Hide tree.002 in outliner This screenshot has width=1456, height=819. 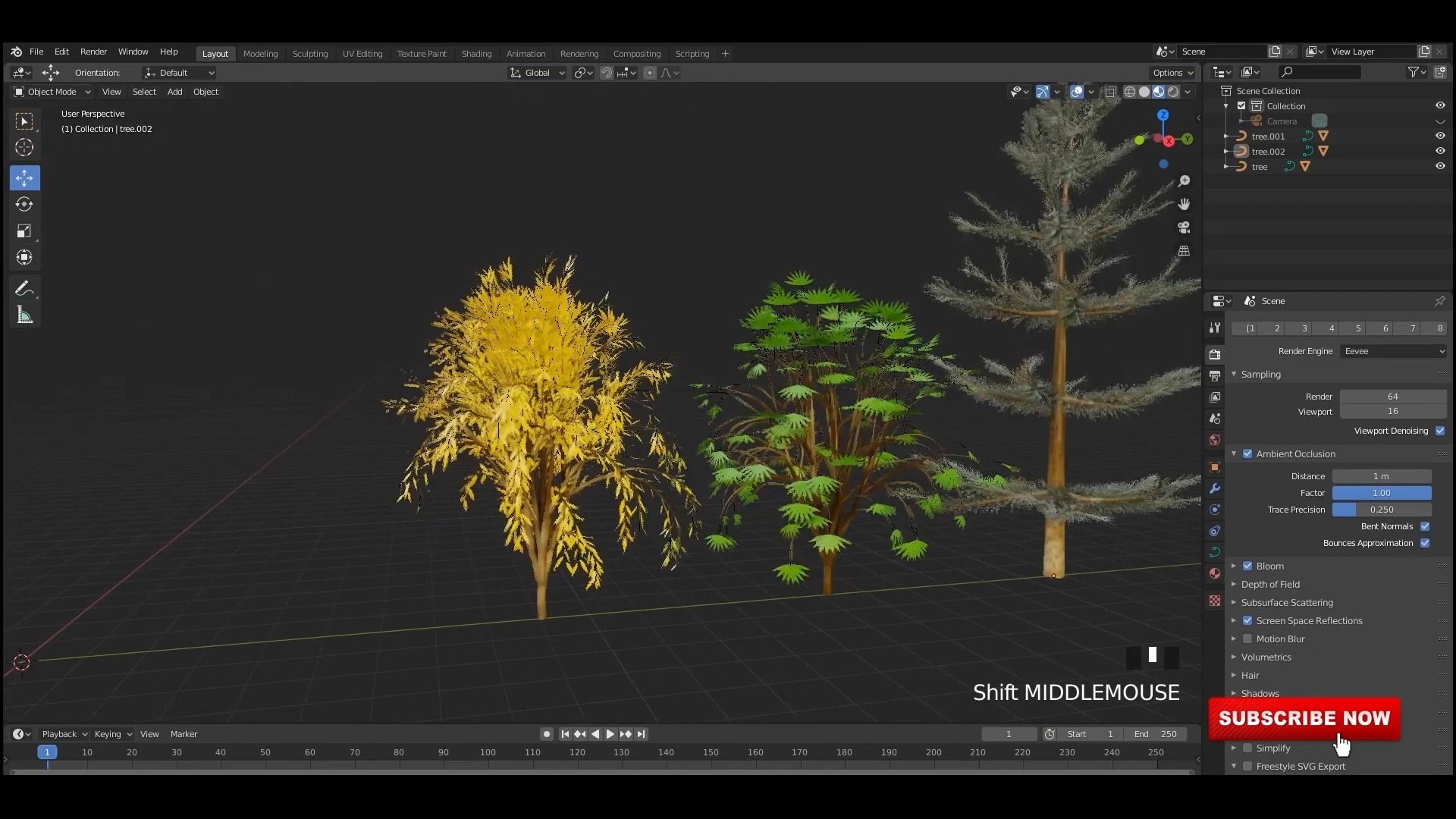1439,152
